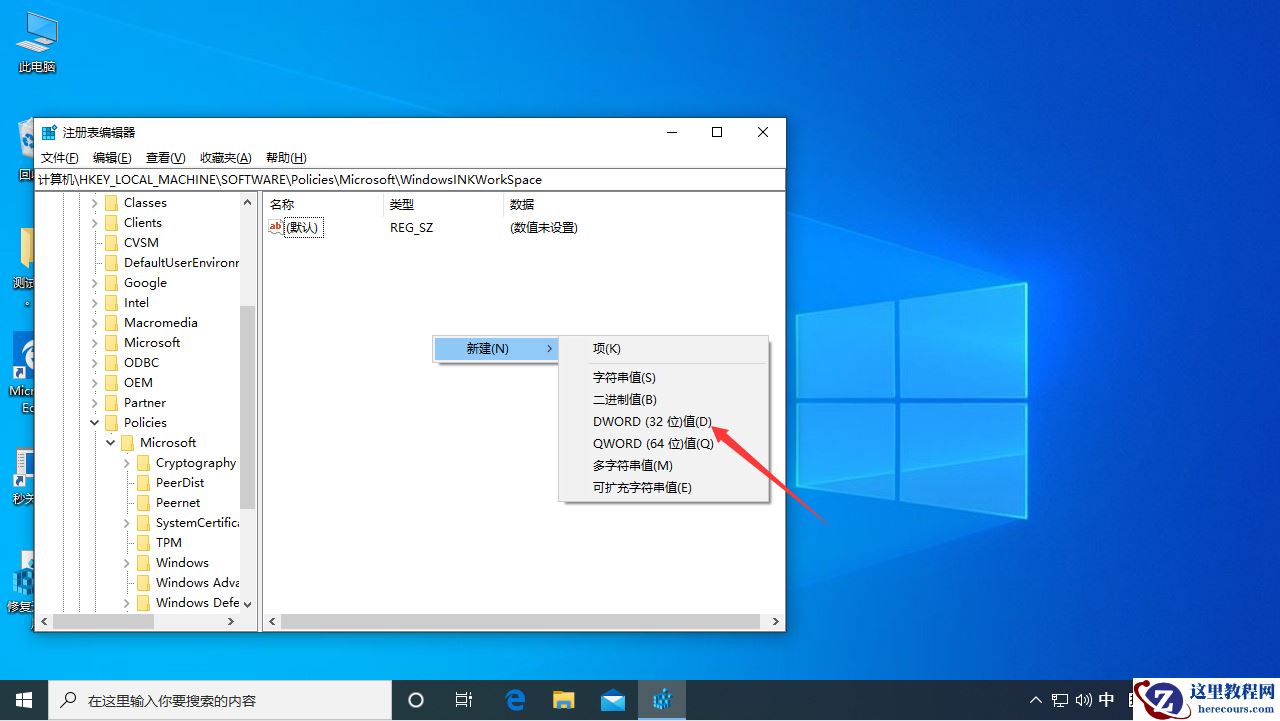Select the (默认) value in the right pane
Image resolution: width=1280 pixels, height=721 pixels.
pos(302,227)
